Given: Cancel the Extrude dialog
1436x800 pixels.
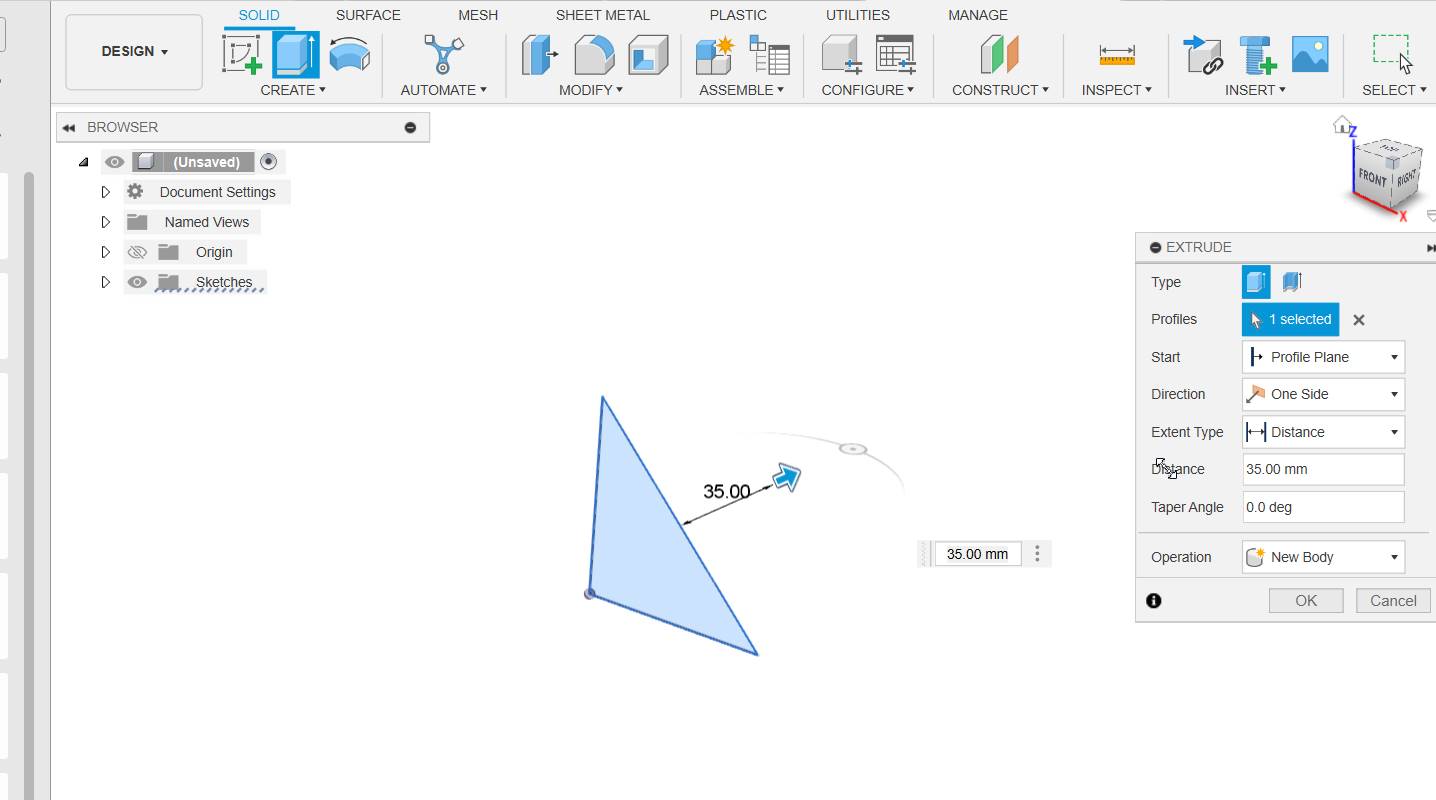Looking at the screenshot, I should coord(1393,601).
